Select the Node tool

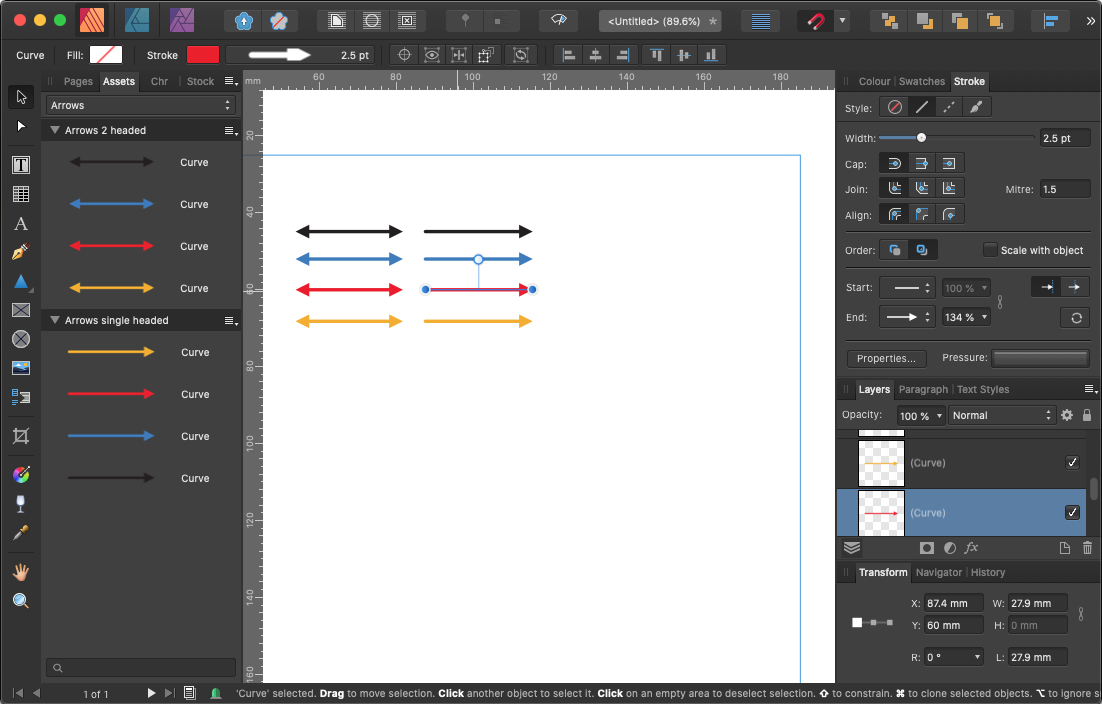tap(21, 126)
